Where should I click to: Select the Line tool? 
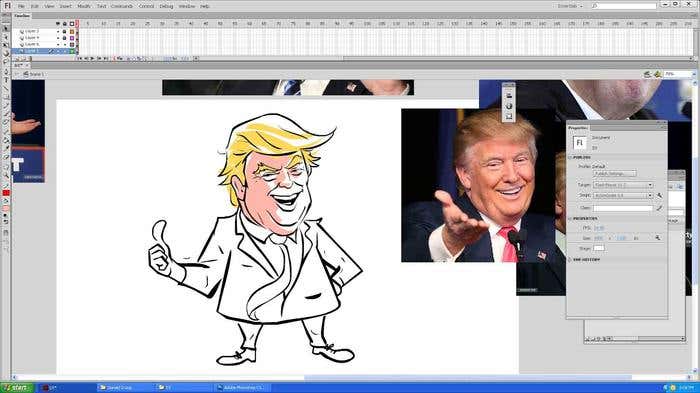6,88
